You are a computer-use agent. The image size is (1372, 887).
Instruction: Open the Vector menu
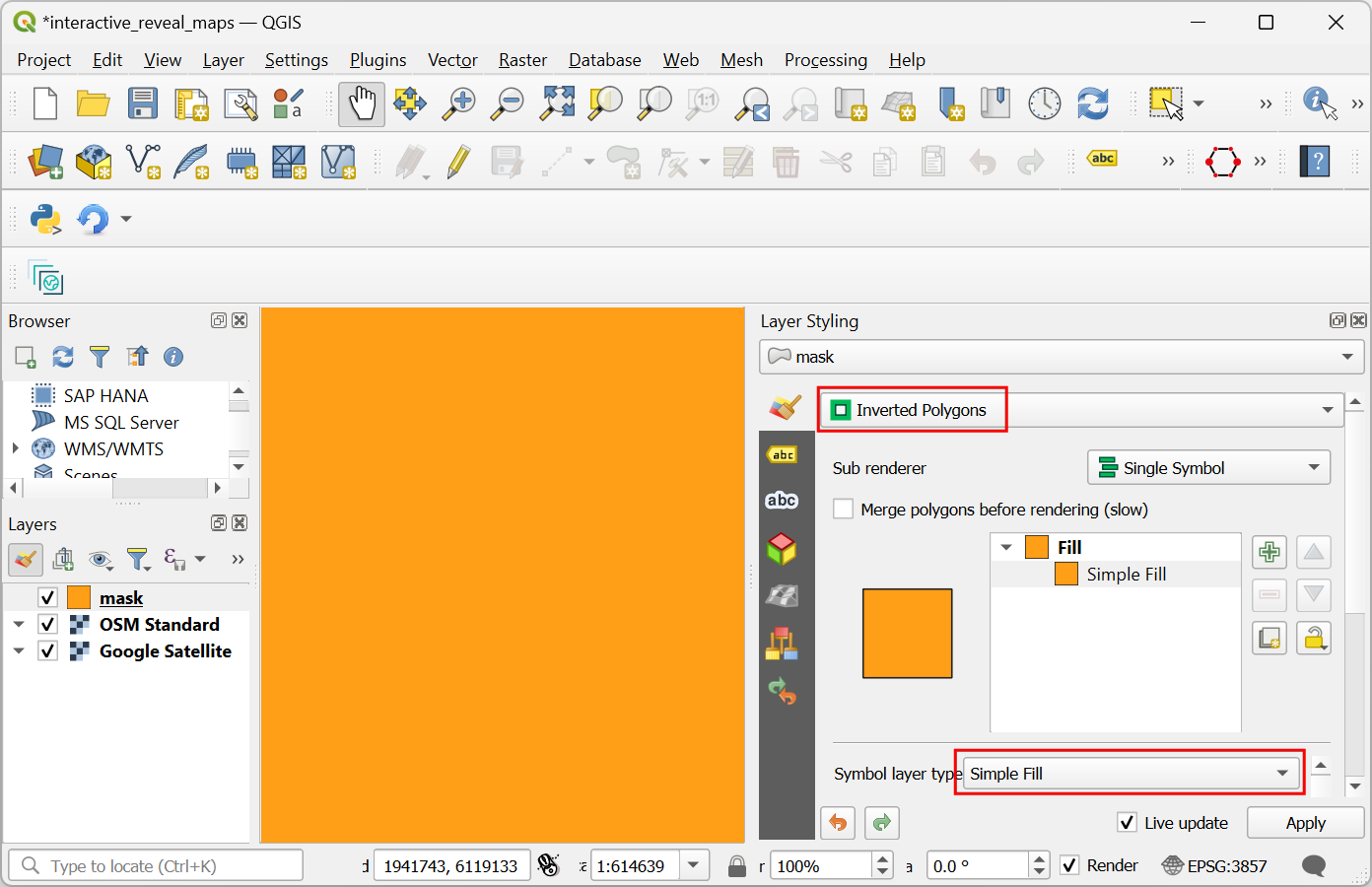tap(452, 60)
